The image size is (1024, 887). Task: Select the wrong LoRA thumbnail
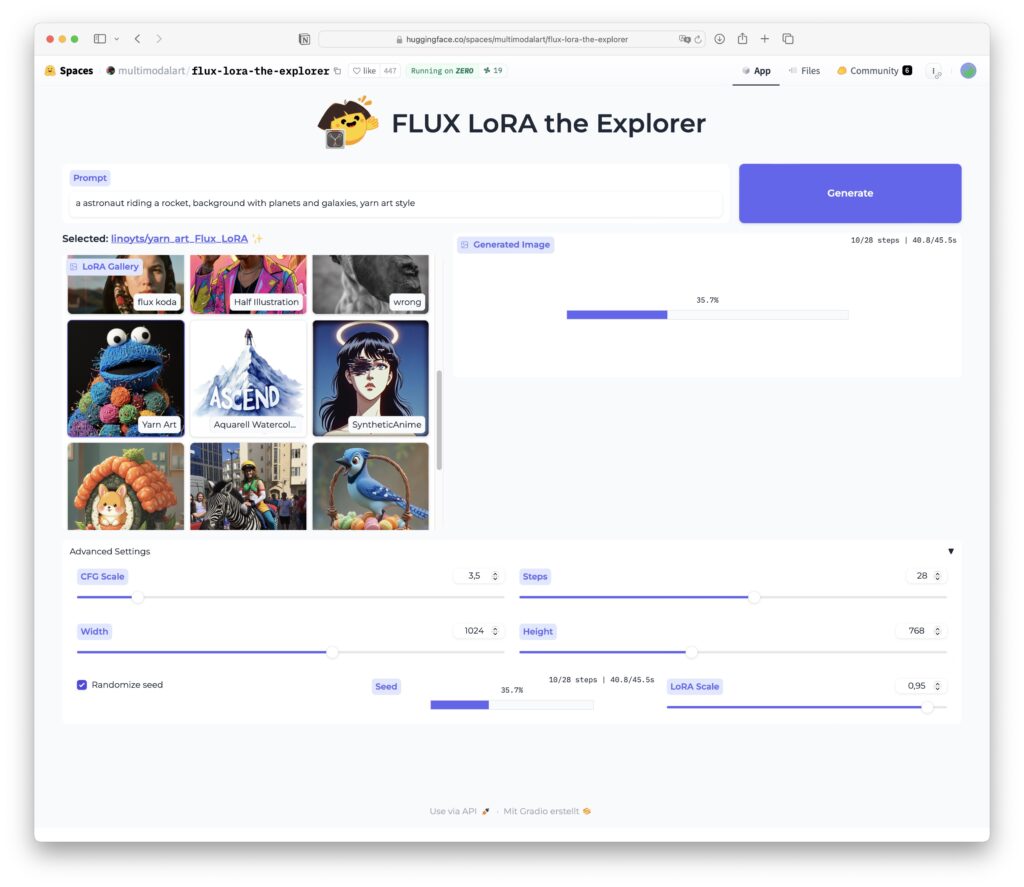pos(371,284)
